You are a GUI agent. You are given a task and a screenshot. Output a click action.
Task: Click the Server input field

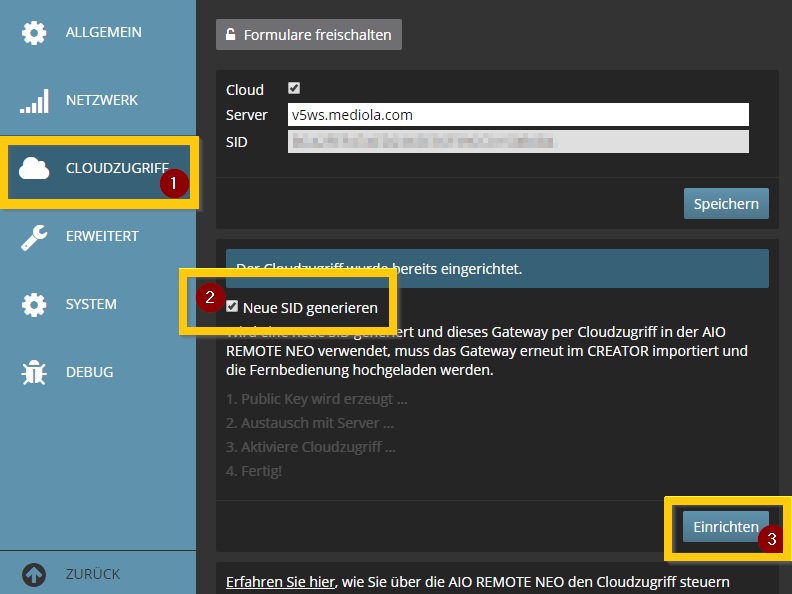click(517, 115)
